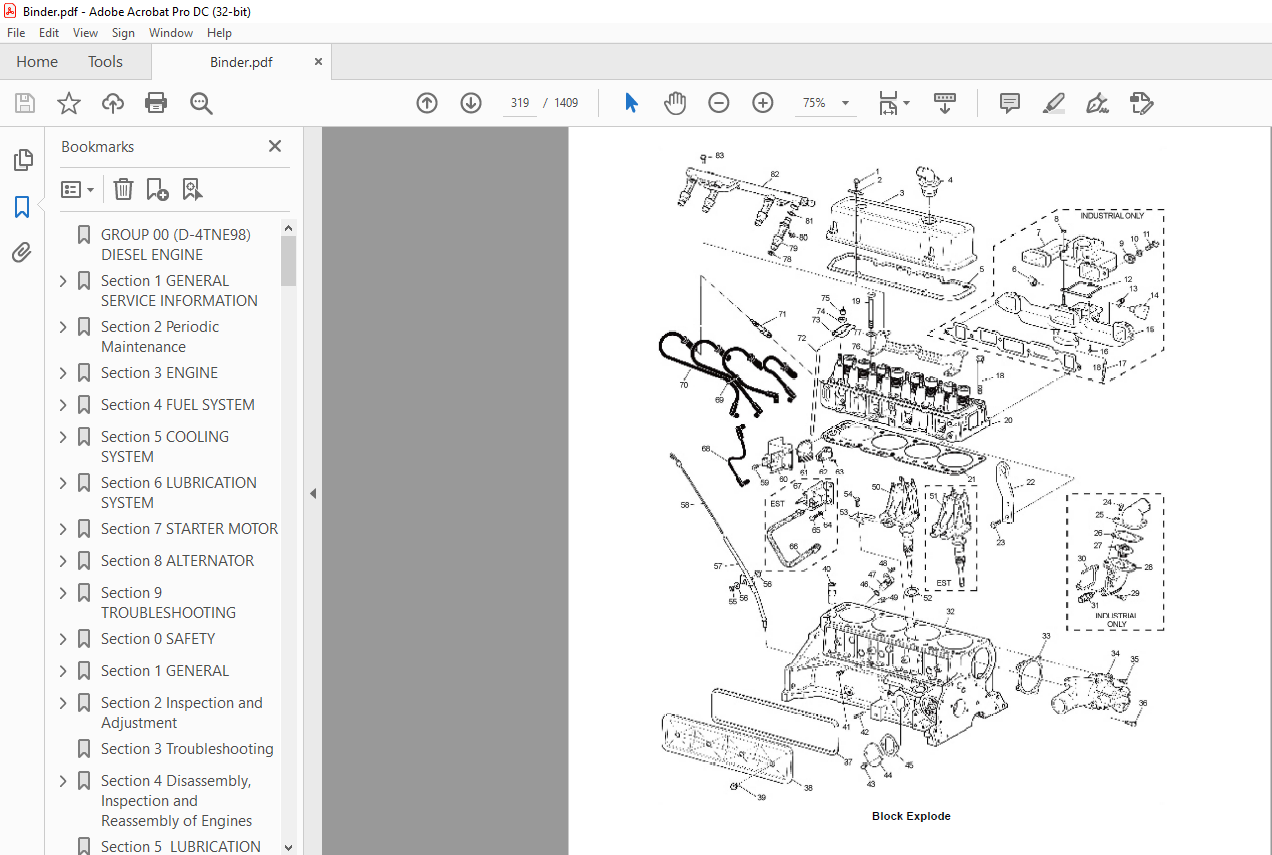The height and width of the screenshot is (855, 1272).
Task: Toggle the Bookmarks panel in the left rail
Action: 22,207
